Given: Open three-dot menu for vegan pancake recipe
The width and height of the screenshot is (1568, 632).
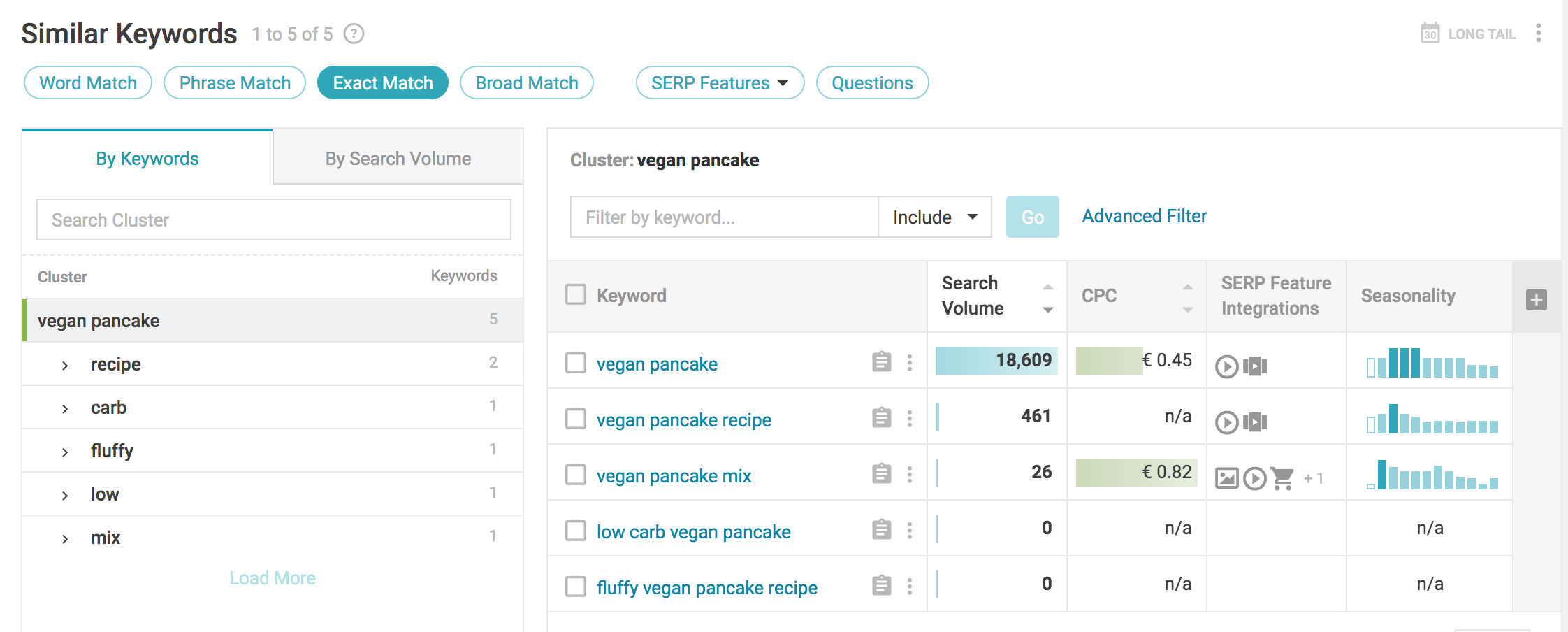Looking at the screenshot, I should coord(909,418).
